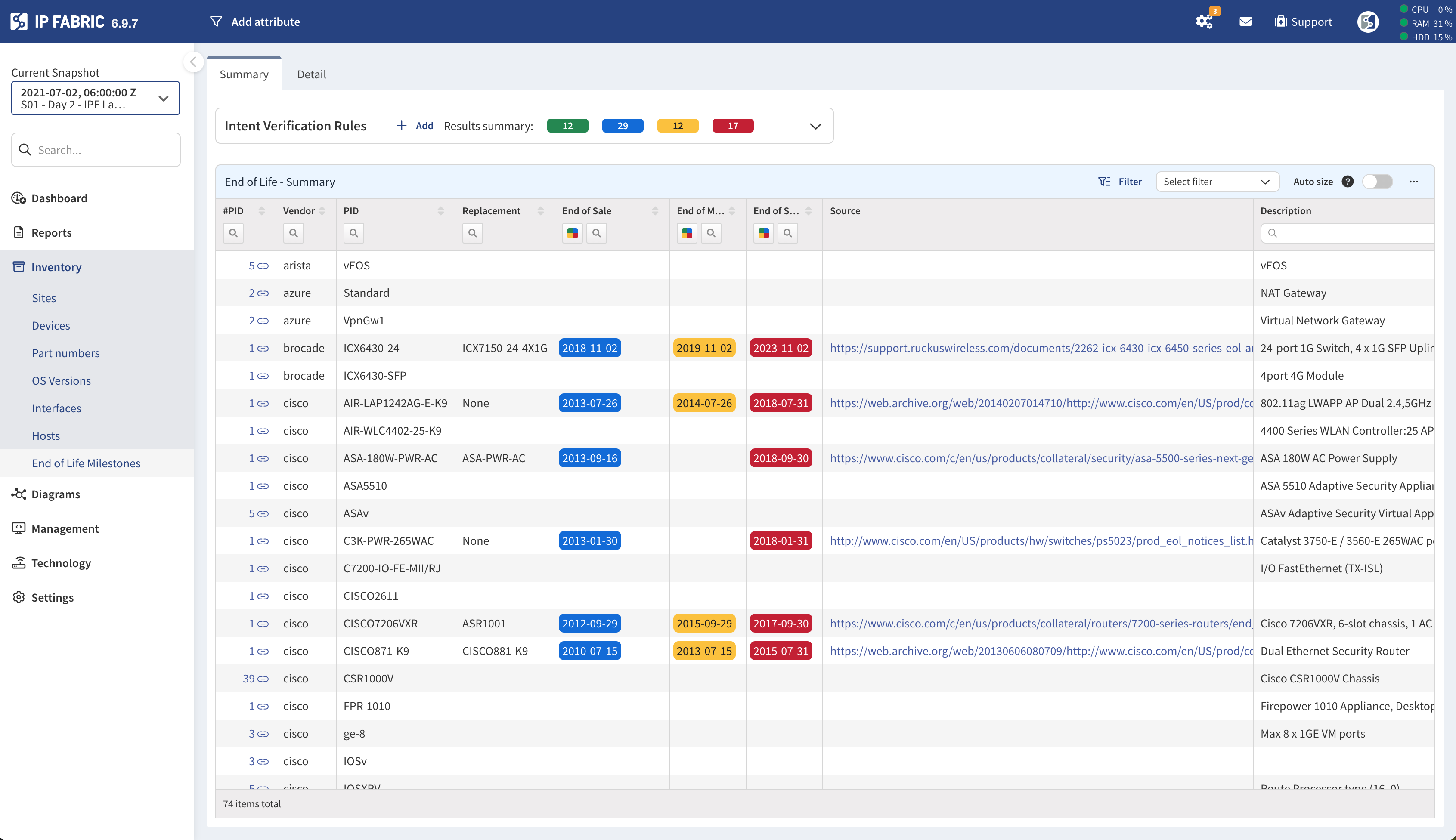Viewport: 1456px width, 840px height.
Task: Click the Support icon in the header
Action: 1301,22
